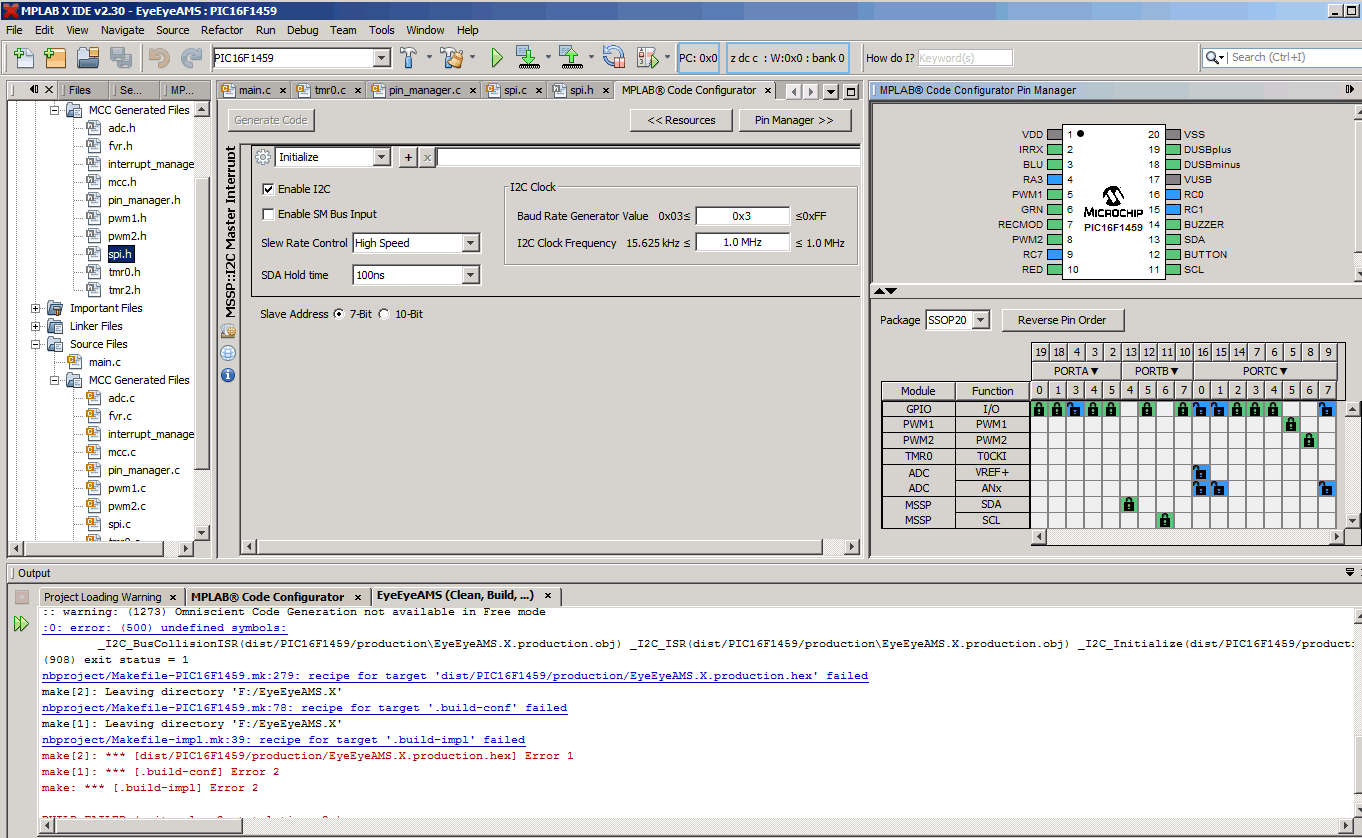Screen dimensions: 1362x838
Task: Click the Hold in Reset icon
Action: pyautogui.click(x=613, y=58)
